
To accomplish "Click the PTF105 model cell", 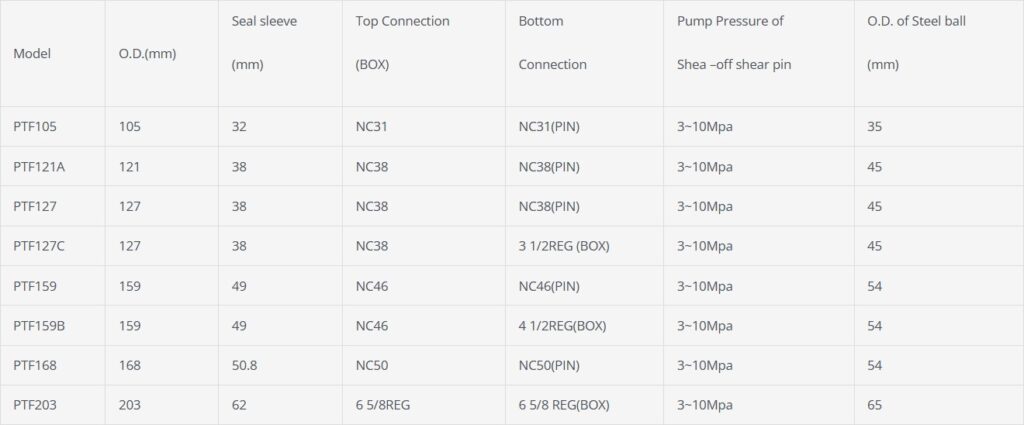I will click(35, 127).
